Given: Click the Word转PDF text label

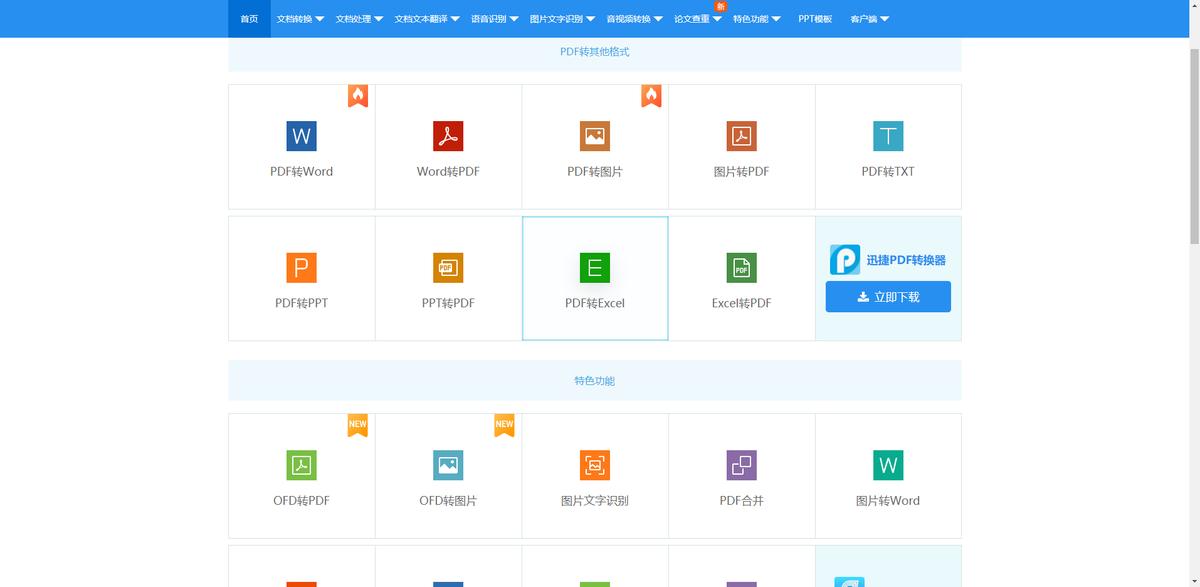Looking at the screenshot, I should click(x=448, y=171).
